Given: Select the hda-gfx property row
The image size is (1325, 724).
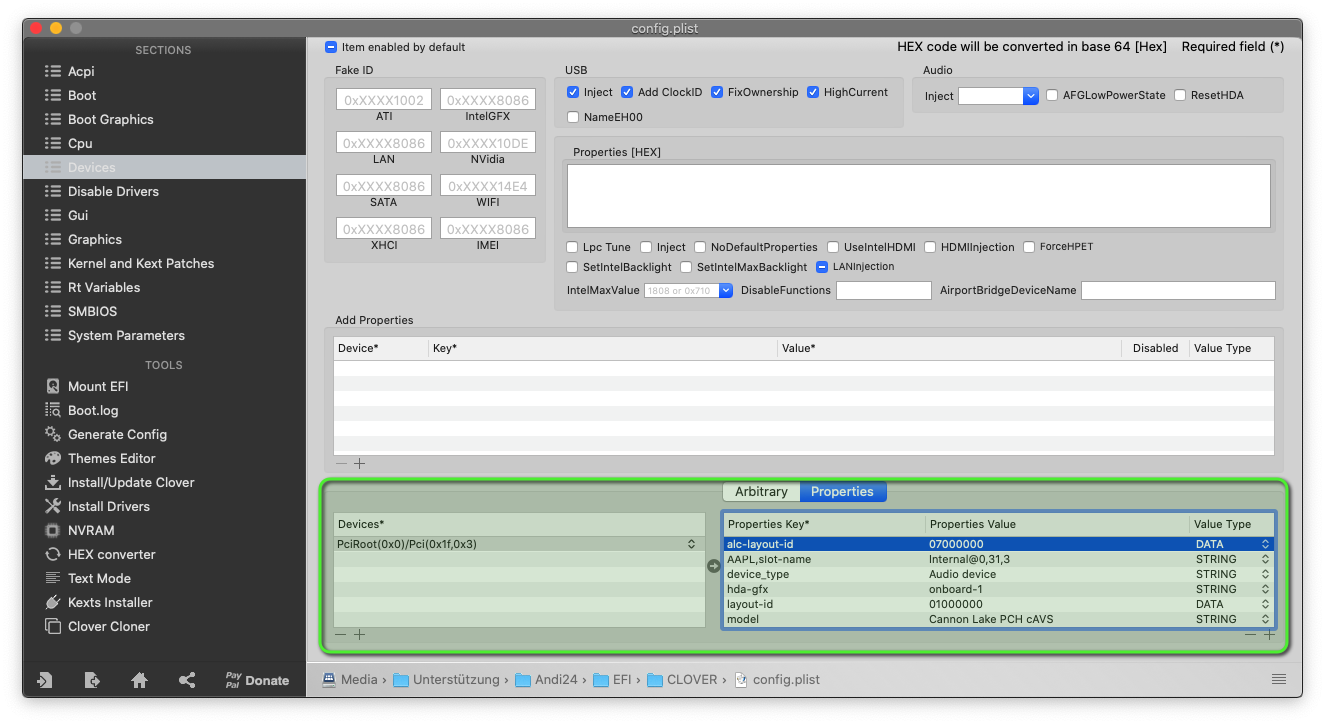Looking at the screenshot, I should pyautogui.click(x=825, y=589).
